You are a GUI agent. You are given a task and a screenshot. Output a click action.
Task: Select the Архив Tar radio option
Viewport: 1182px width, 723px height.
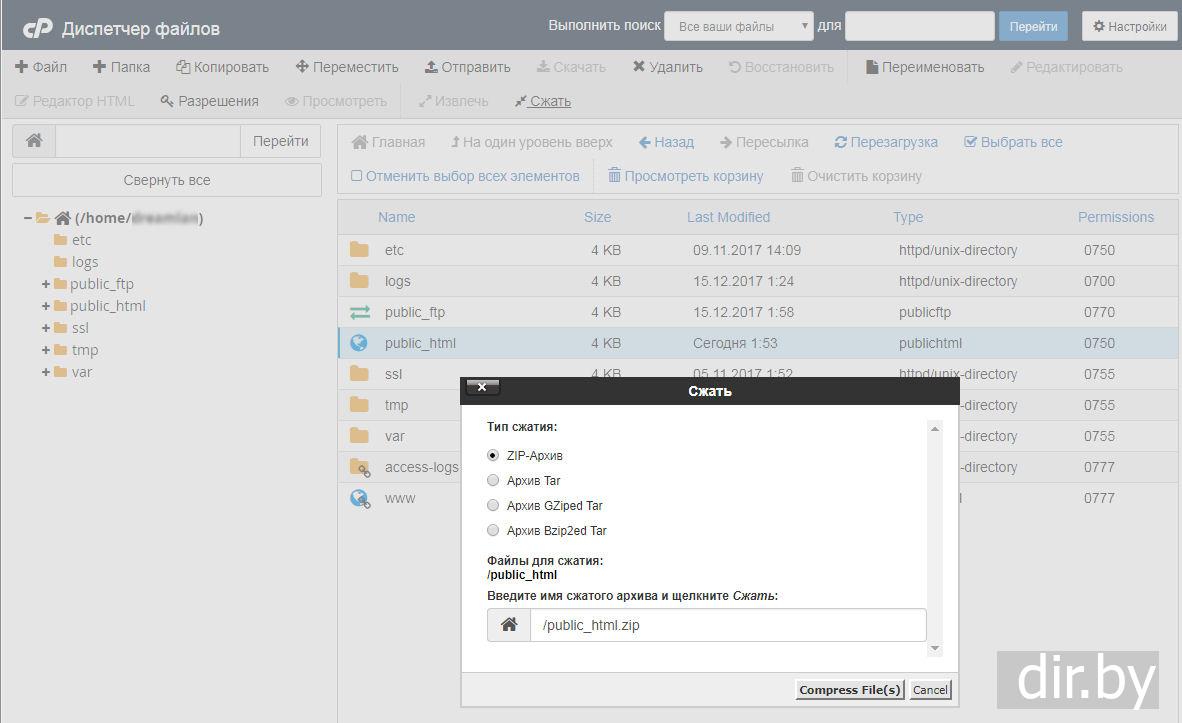(493, 481)
